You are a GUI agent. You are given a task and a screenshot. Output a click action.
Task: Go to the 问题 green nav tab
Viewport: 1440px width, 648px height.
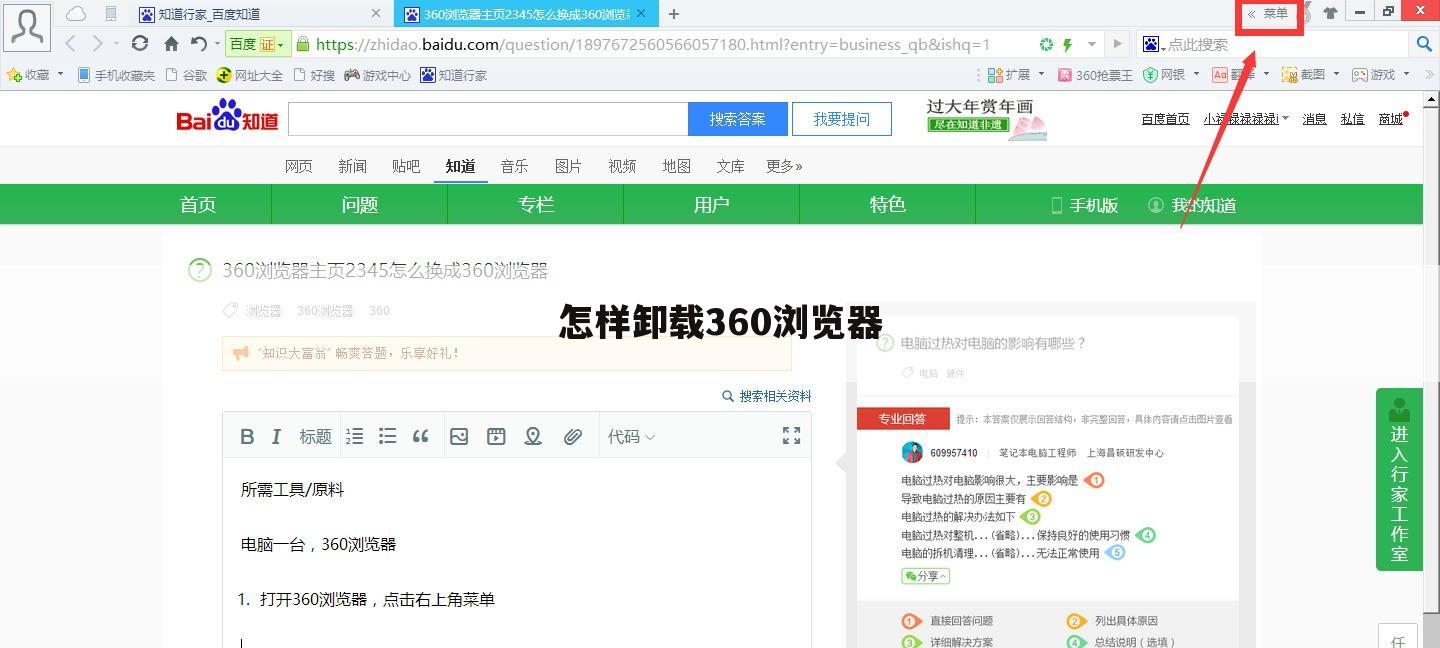pyautogui.click(x=360, y=204)
